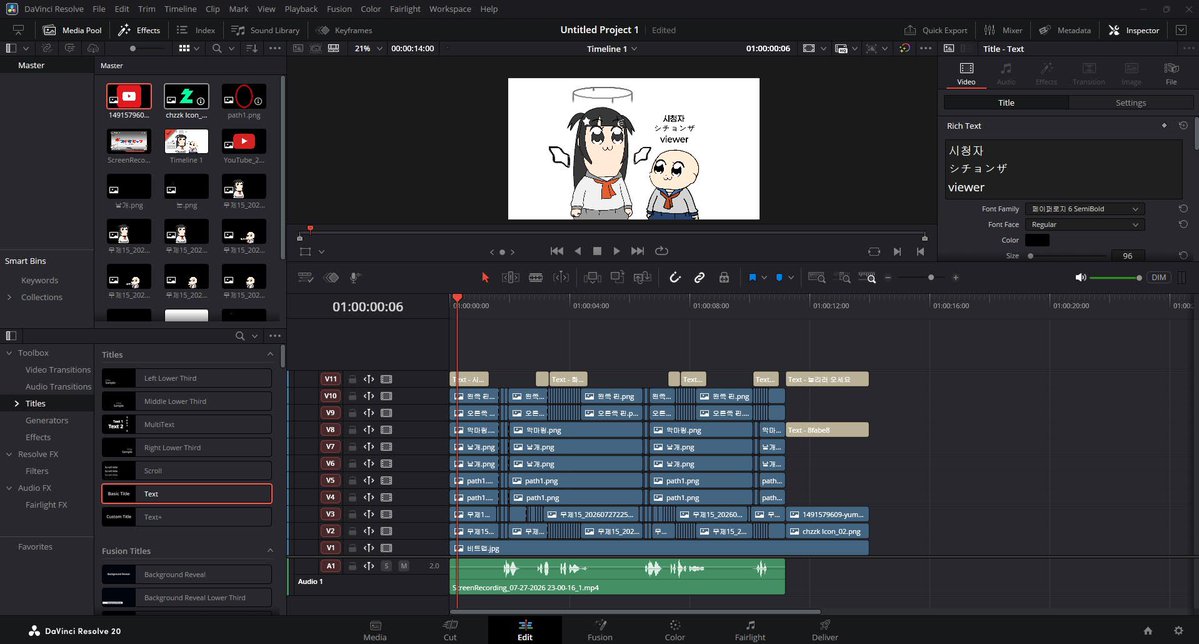Open Font Face Regular dropdown
Screen dimensions: 1199x644
point(1084,225)
